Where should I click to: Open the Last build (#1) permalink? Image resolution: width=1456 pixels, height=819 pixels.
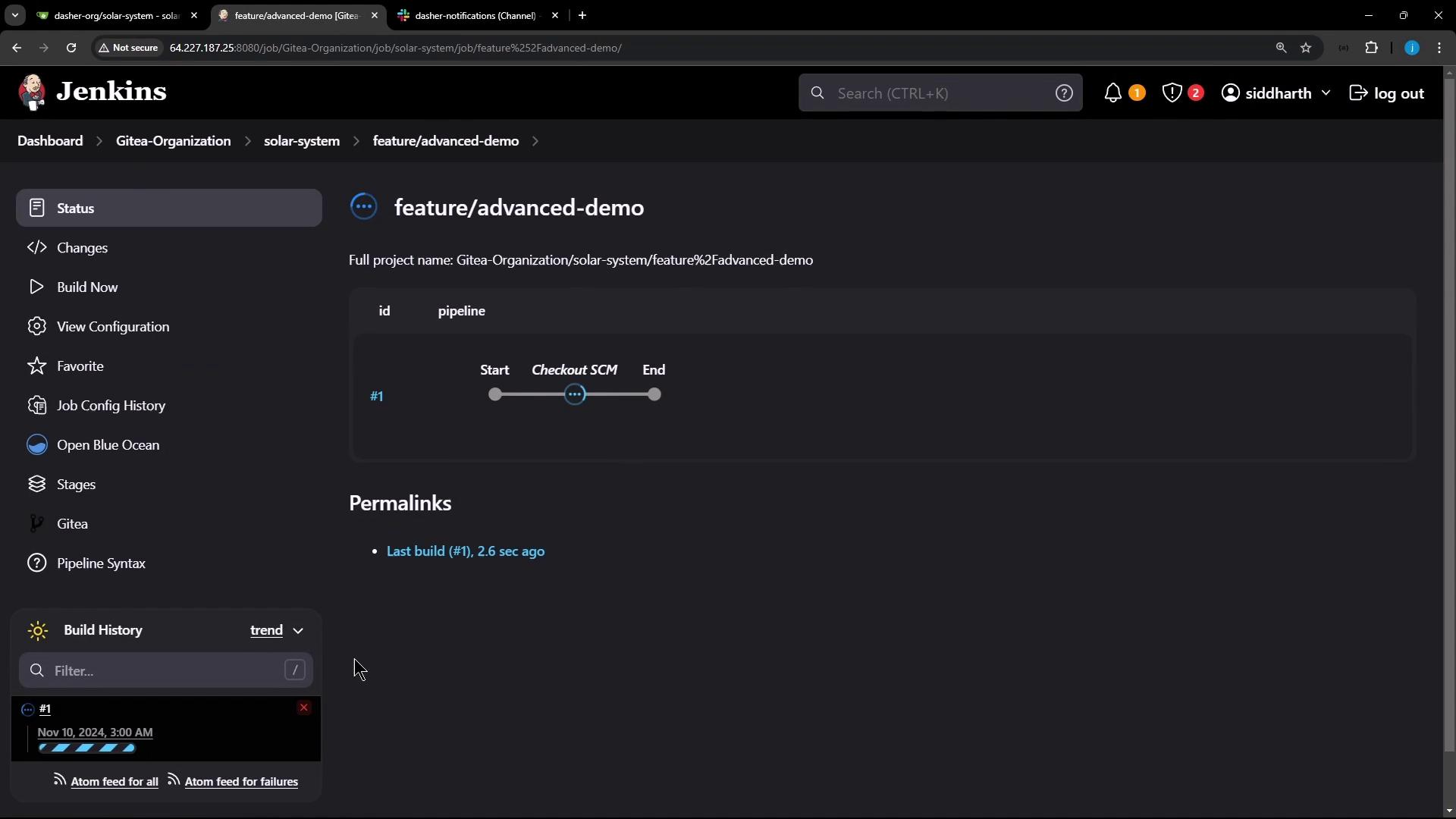tap(465, 551)
